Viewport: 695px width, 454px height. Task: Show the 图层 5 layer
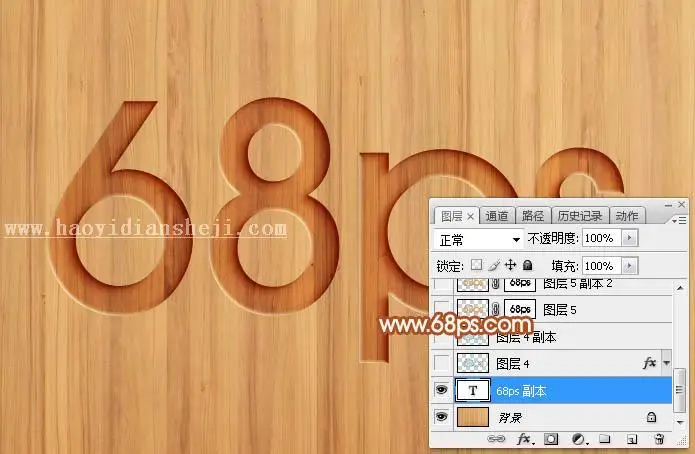[441, 309]
